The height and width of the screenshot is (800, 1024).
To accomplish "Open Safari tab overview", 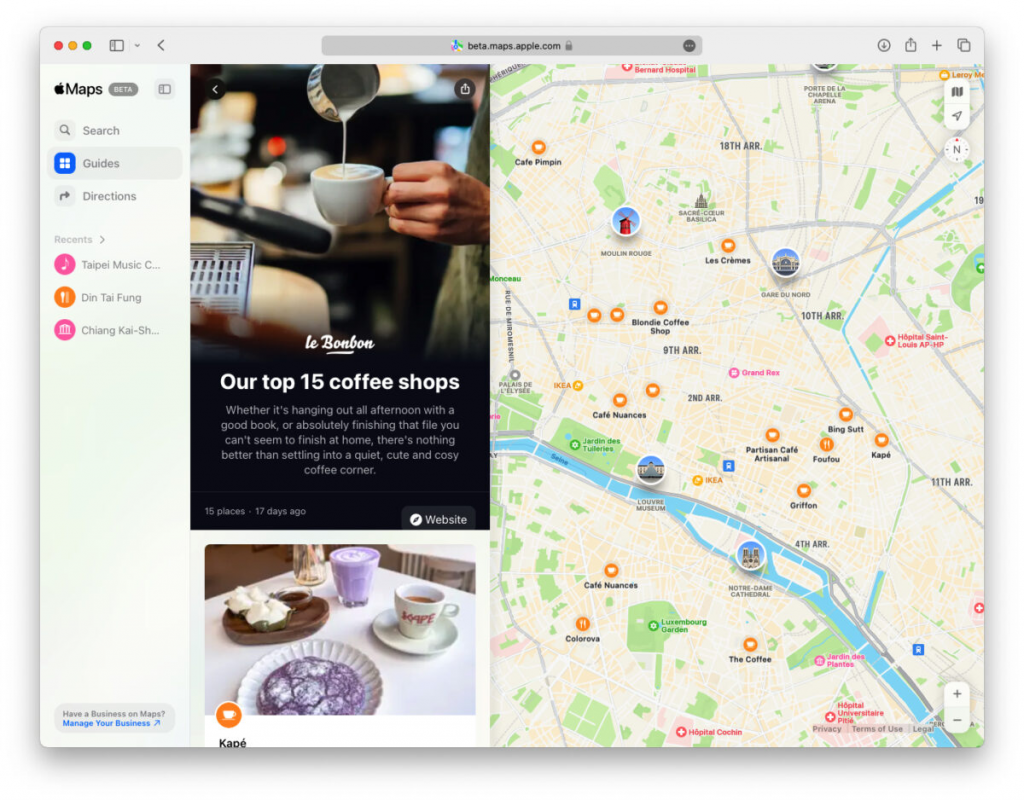I will click(962, 45).
